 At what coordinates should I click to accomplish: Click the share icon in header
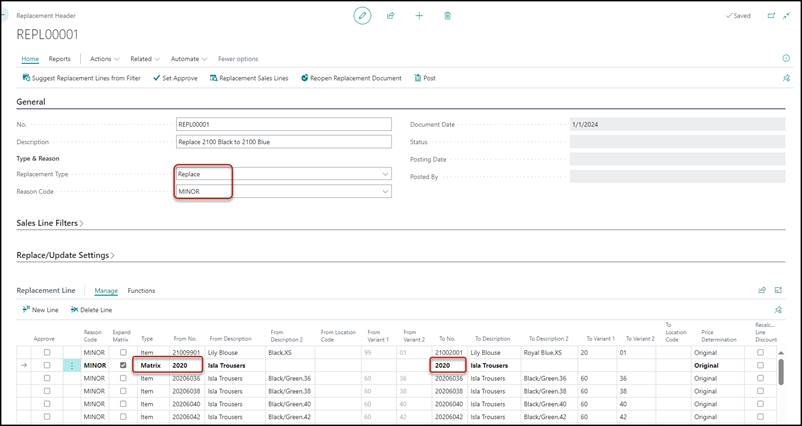[391, 16]
